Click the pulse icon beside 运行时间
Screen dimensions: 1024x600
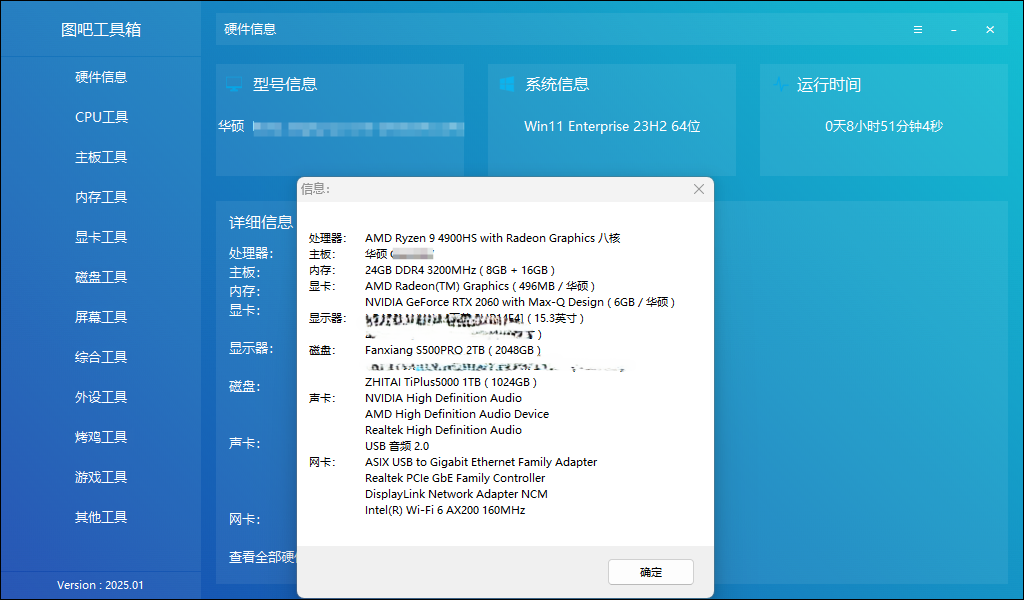(780, 84)
